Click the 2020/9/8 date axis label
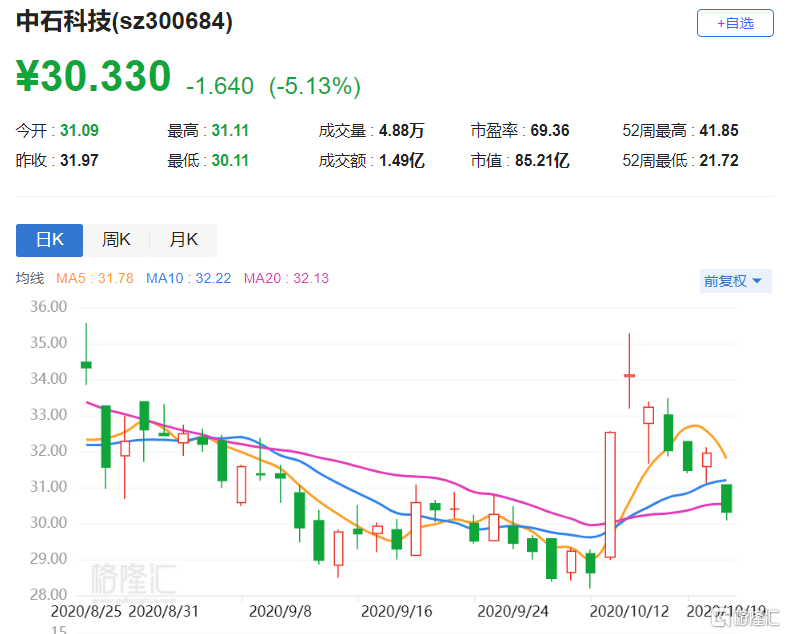Screen dimensions: 786x634 coord(280,611)
